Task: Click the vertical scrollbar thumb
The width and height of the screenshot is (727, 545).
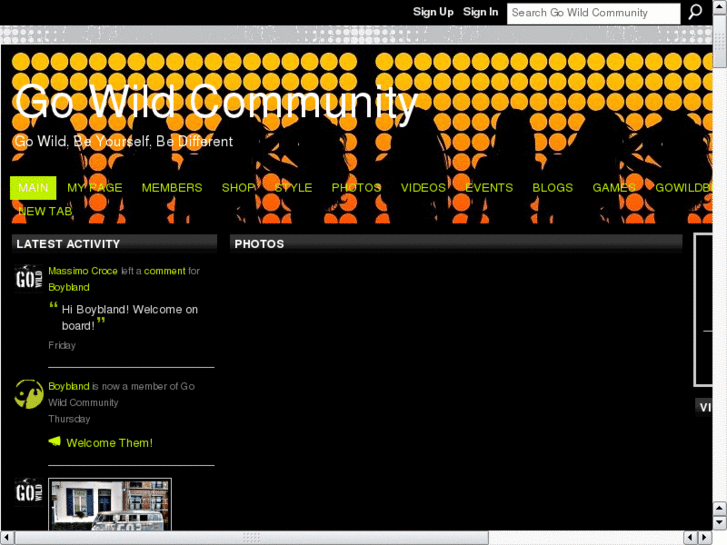Action: click(x=720, y=40)
